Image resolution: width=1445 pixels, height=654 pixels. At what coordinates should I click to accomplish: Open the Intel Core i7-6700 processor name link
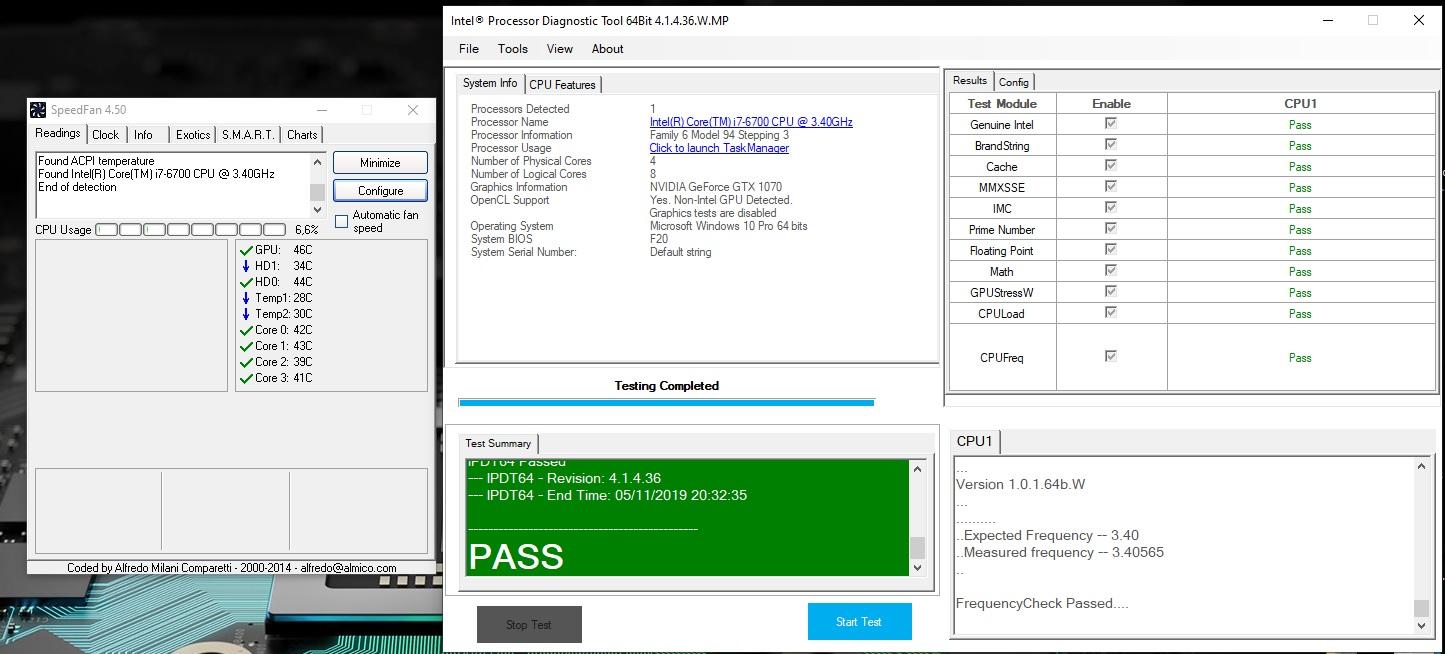point(751,122)
